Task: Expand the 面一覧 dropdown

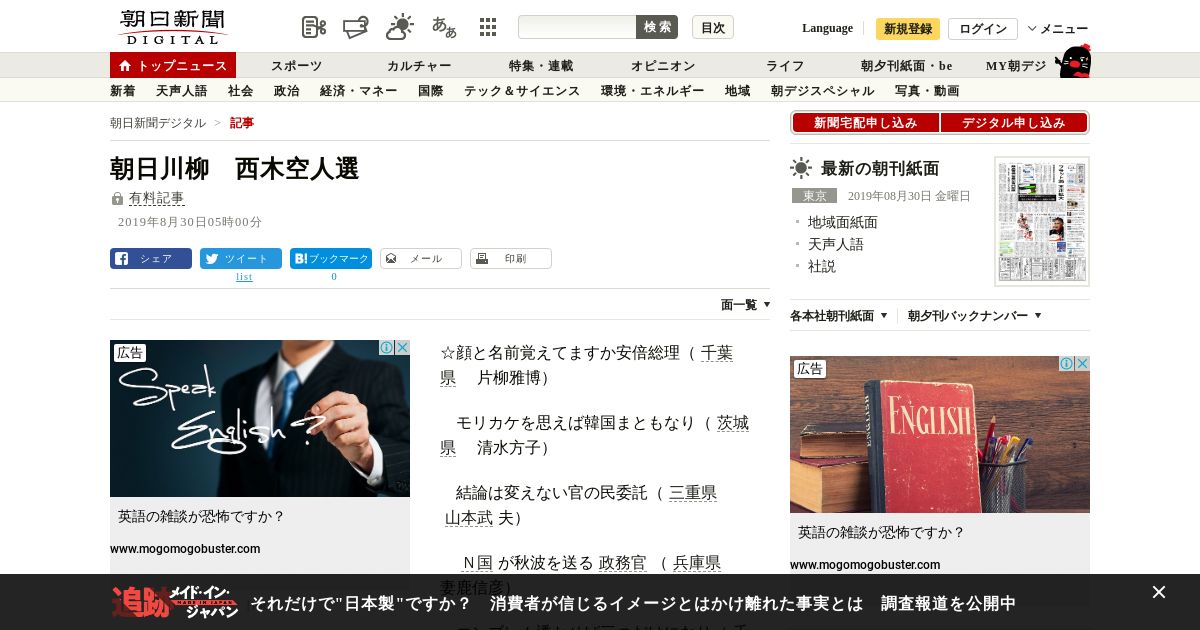Action: click(x=746, y=305)
